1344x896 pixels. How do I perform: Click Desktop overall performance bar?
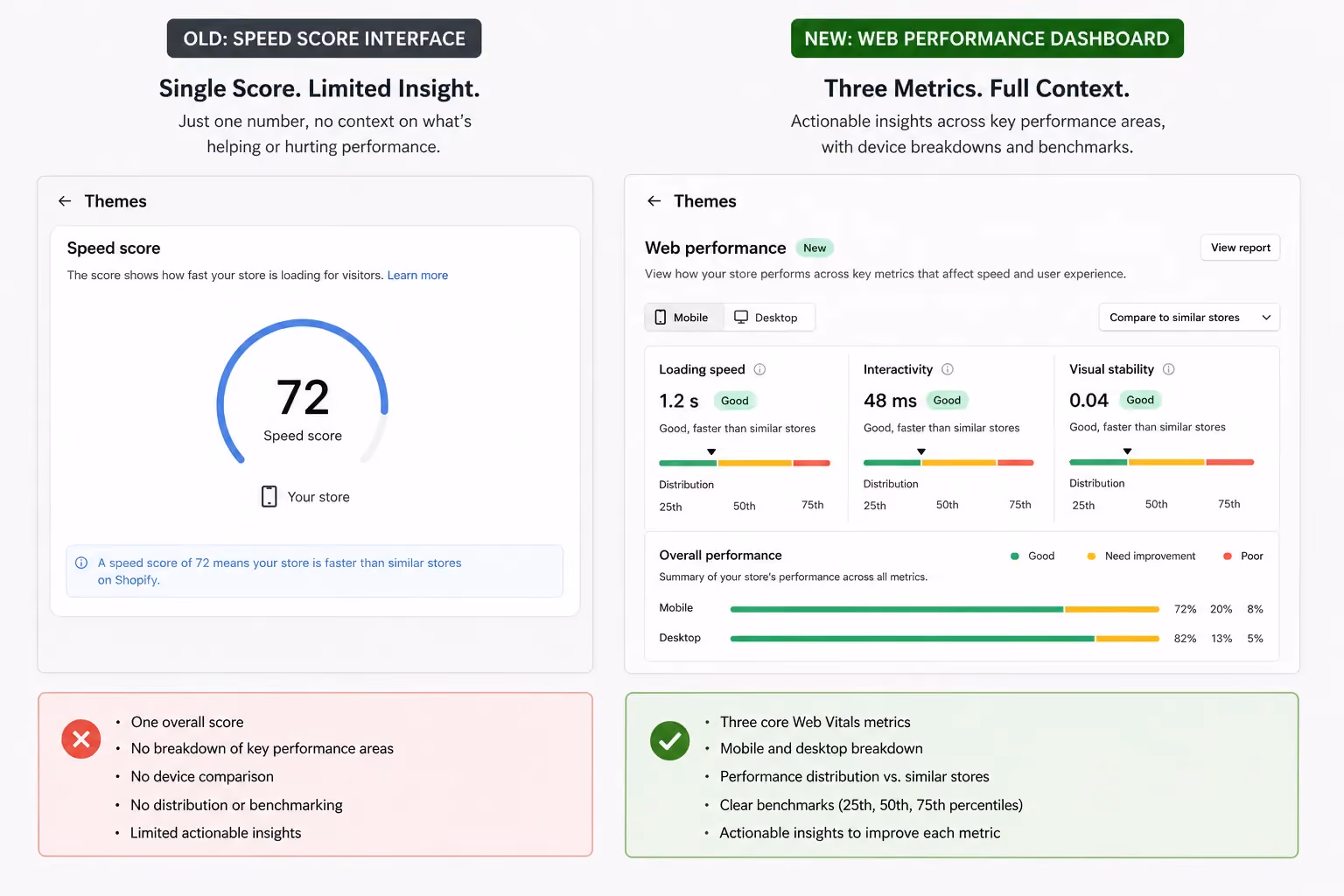pyautogui.click(x=945, y=639)
